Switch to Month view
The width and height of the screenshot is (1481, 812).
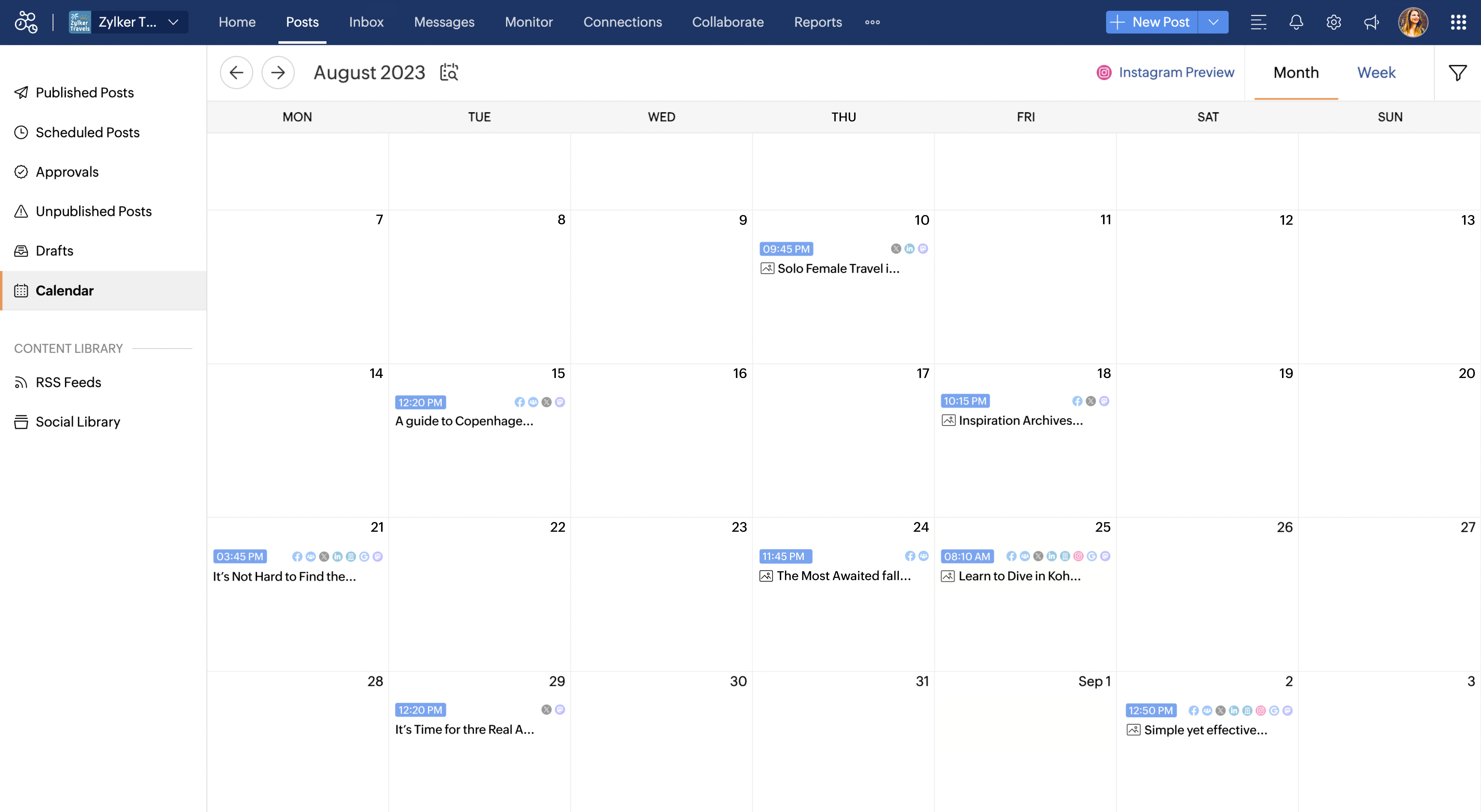[1296, 73]
